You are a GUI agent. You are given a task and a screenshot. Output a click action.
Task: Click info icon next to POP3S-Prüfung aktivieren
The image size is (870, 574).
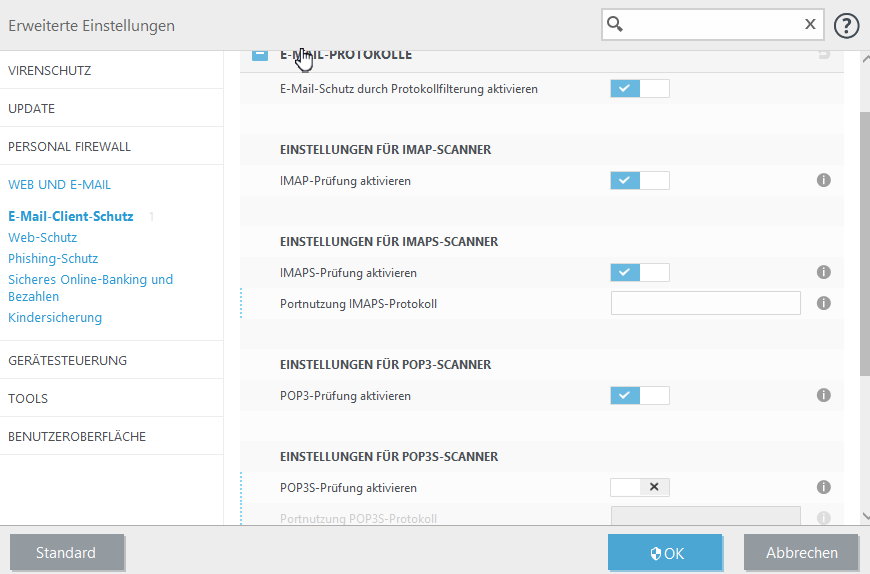click(824, 488)
